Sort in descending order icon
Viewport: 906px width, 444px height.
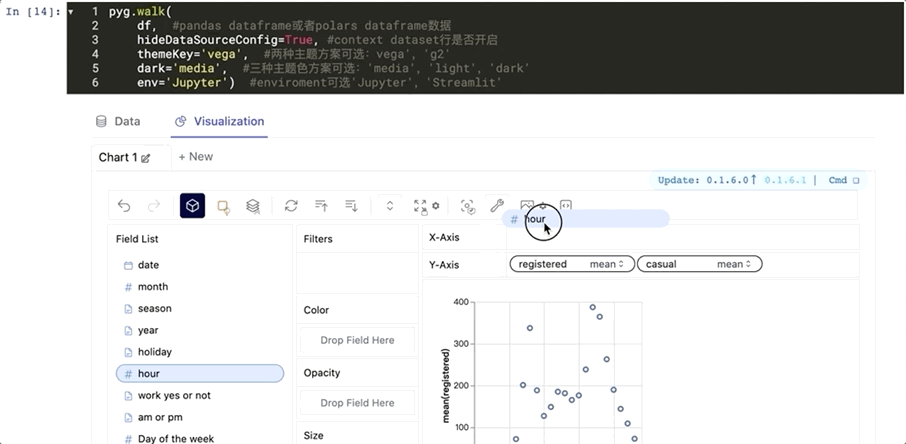pos(351,206)
